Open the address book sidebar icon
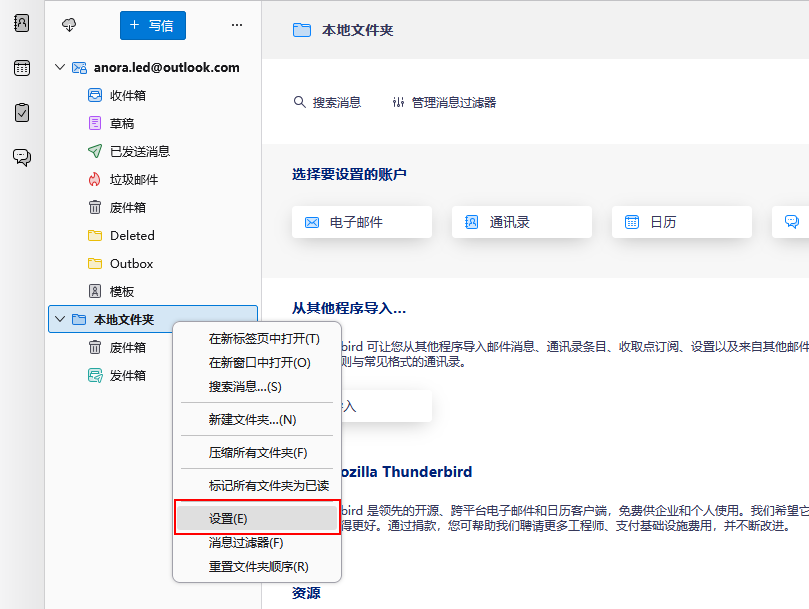Screen dimensions: 809x609 [x=22, y=23]
